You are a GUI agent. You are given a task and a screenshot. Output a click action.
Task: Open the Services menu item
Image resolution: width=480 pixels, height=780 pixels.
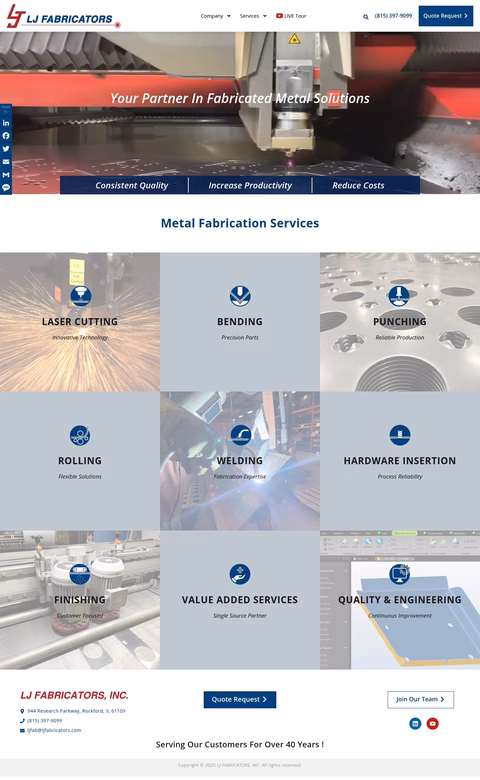249,16
